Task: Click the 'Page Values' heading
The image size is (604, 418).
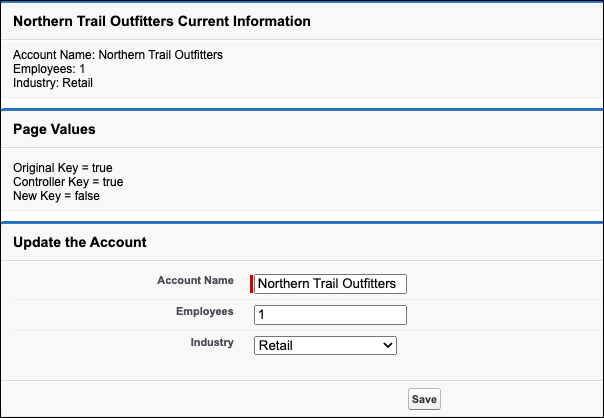Action: (54, 129)
